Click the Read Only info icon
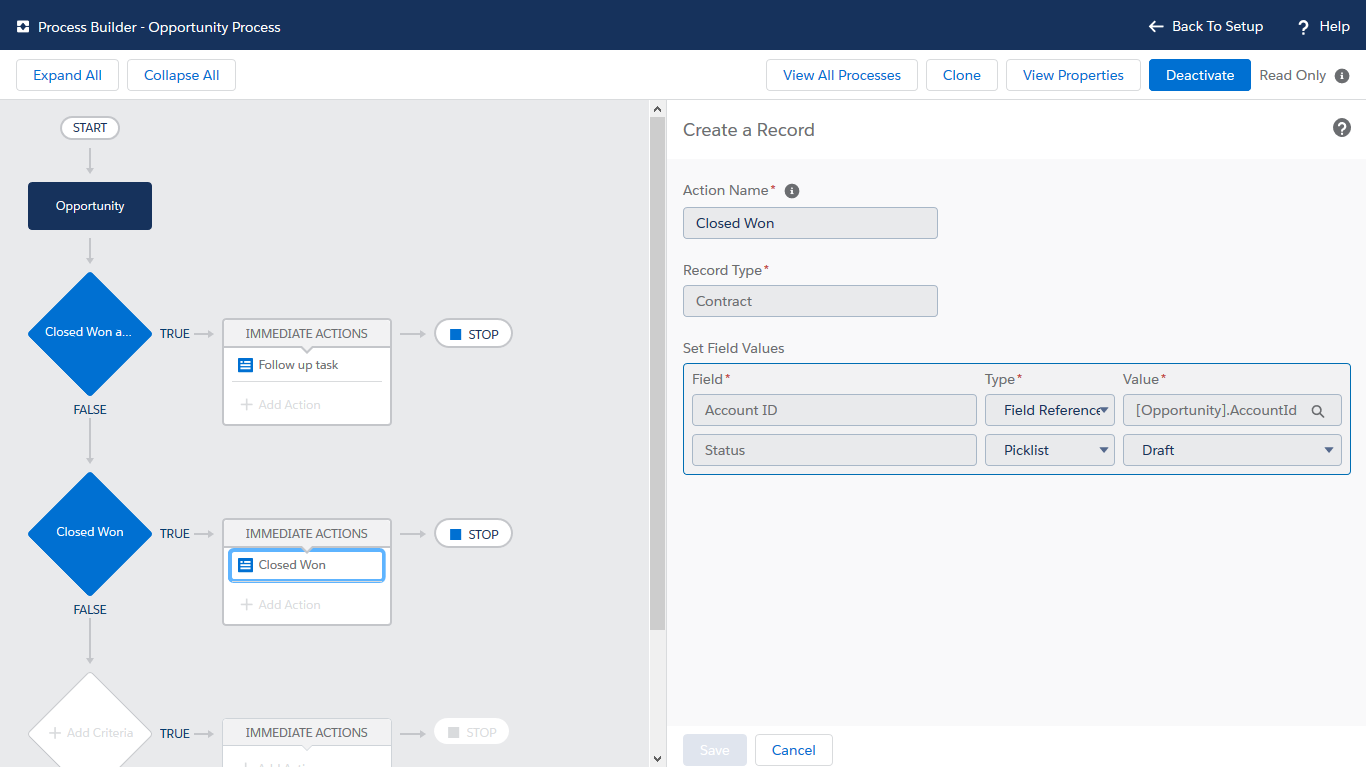 click(1342, 76)
